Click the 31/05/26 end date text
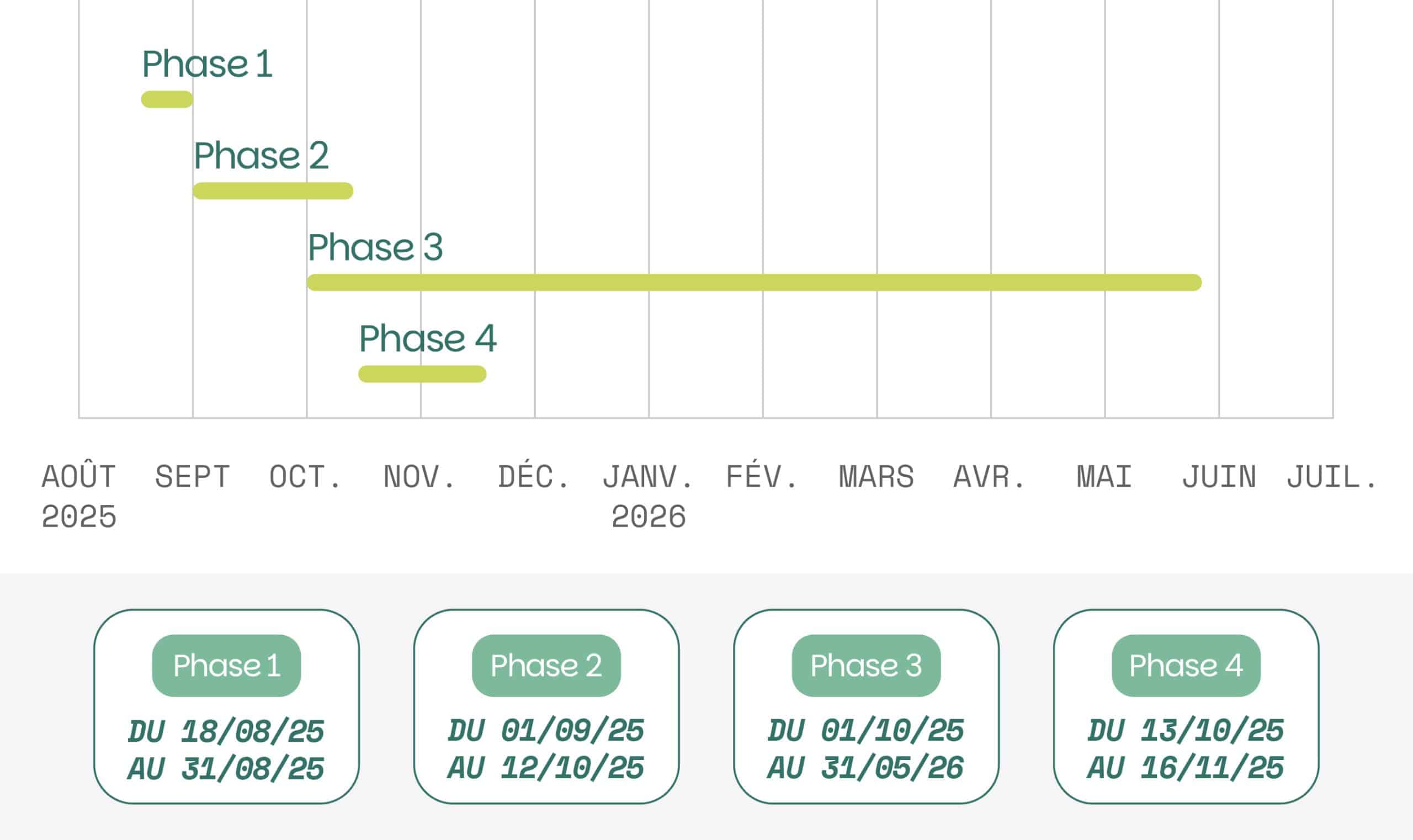The width and height of the screenshot is (1413, 840). (892, 768)
